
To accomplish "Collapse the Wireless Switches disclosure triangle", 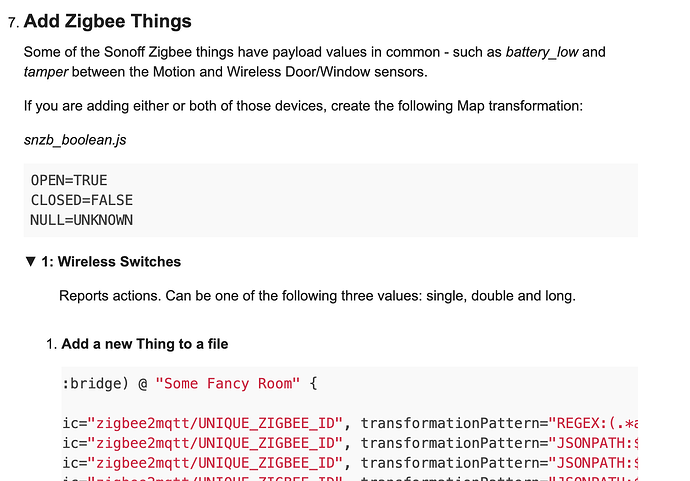I will click(x=31, y=262).
